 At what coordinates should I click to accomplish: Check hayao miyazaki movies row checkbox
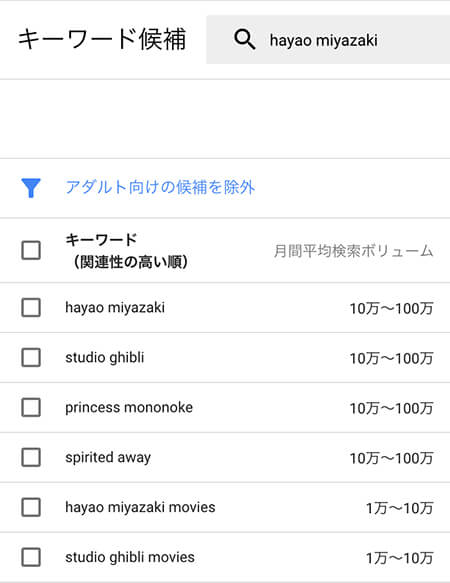(31, 507)
